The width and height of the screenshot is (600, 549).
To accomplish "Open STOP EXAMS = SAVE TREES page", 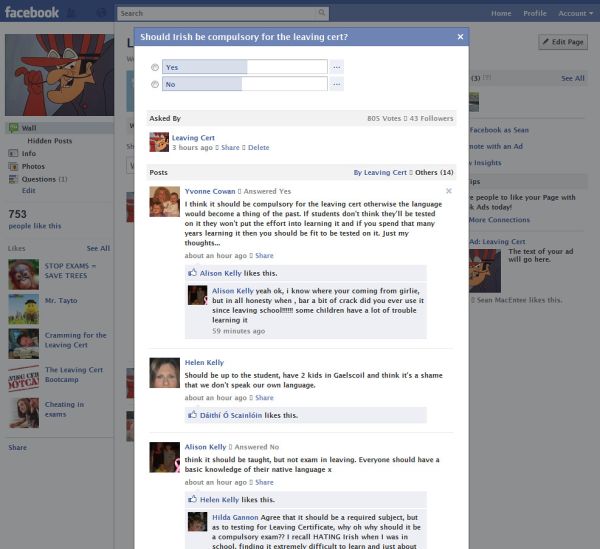I will [70, 270].
